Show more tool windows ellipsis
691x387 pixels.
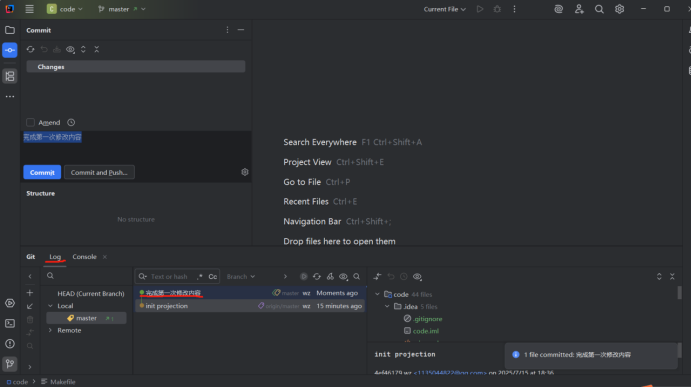(x=10, y=97)
